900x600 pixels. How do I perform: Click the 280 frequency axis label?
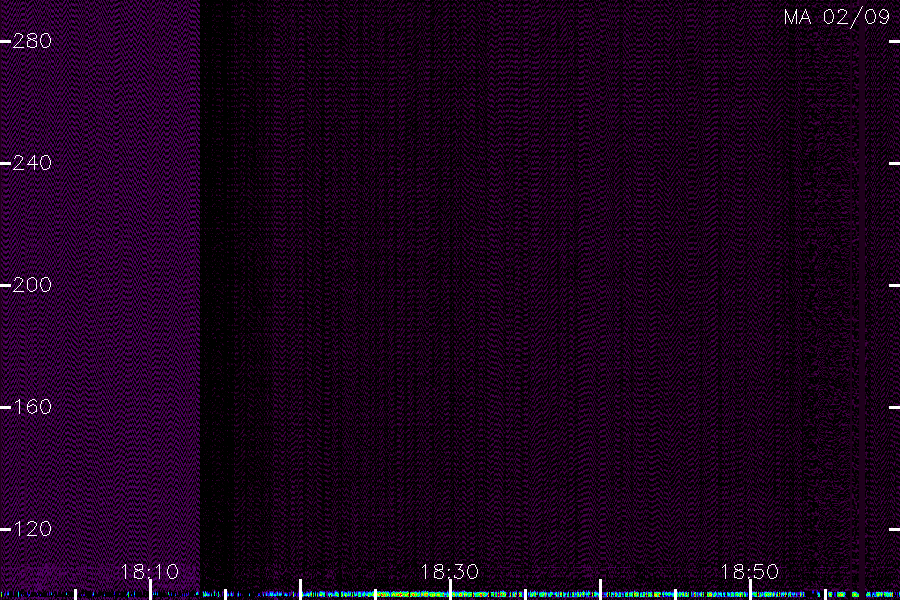coord(32,41)
